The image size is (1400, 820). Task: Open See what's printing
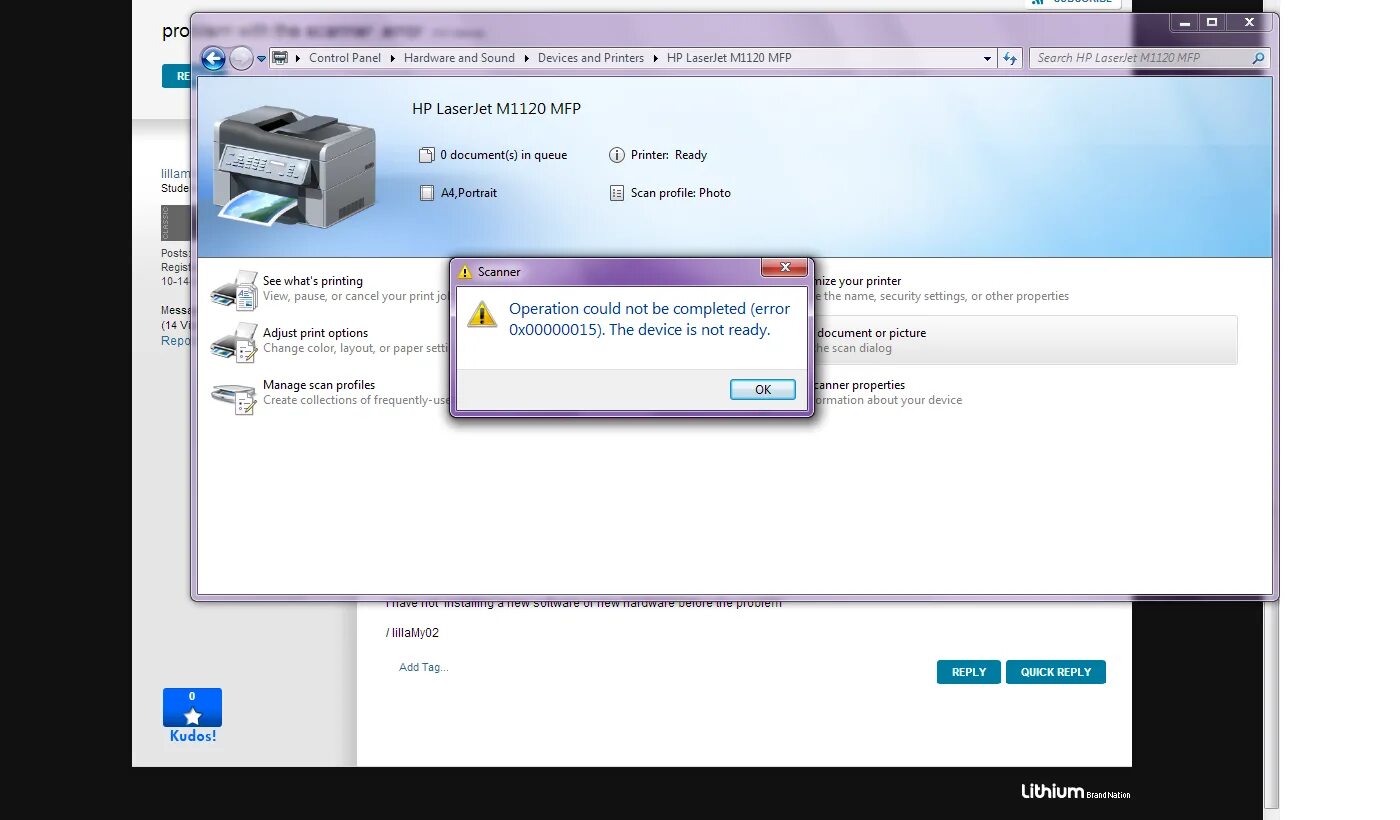coord(313,281)
